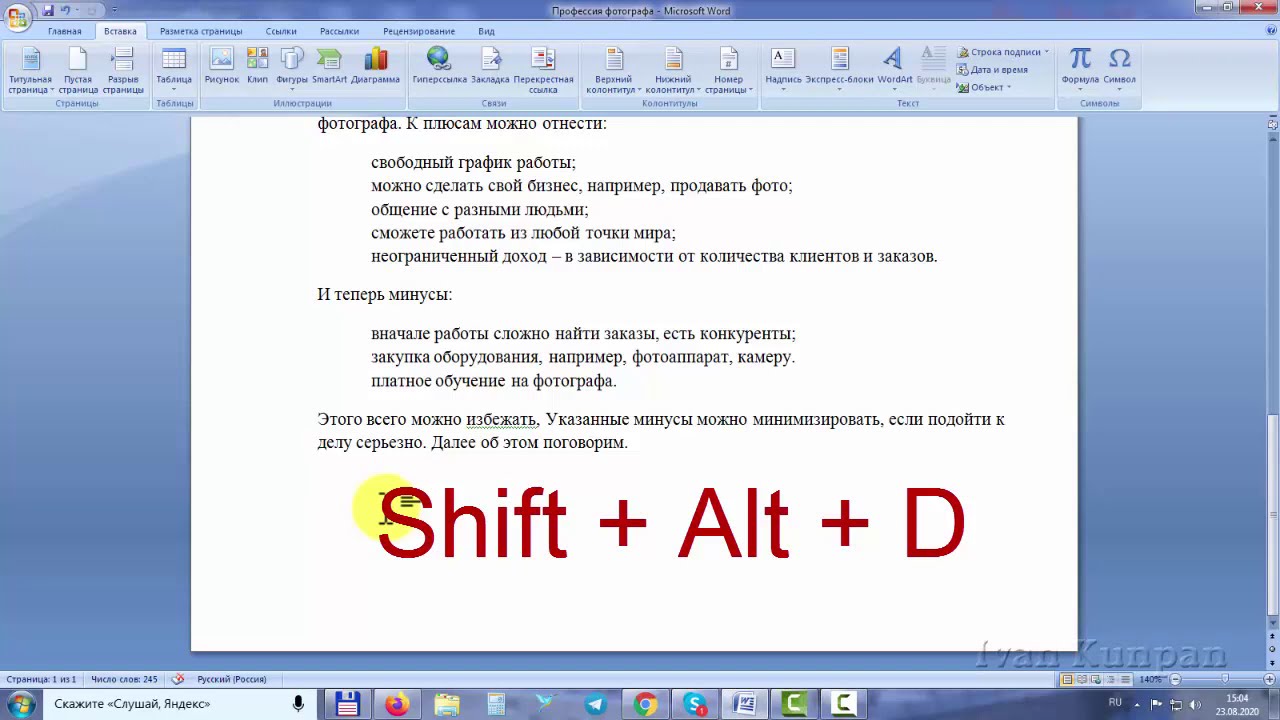Click the word 'избежать' in the document

[x=501, y=419]
